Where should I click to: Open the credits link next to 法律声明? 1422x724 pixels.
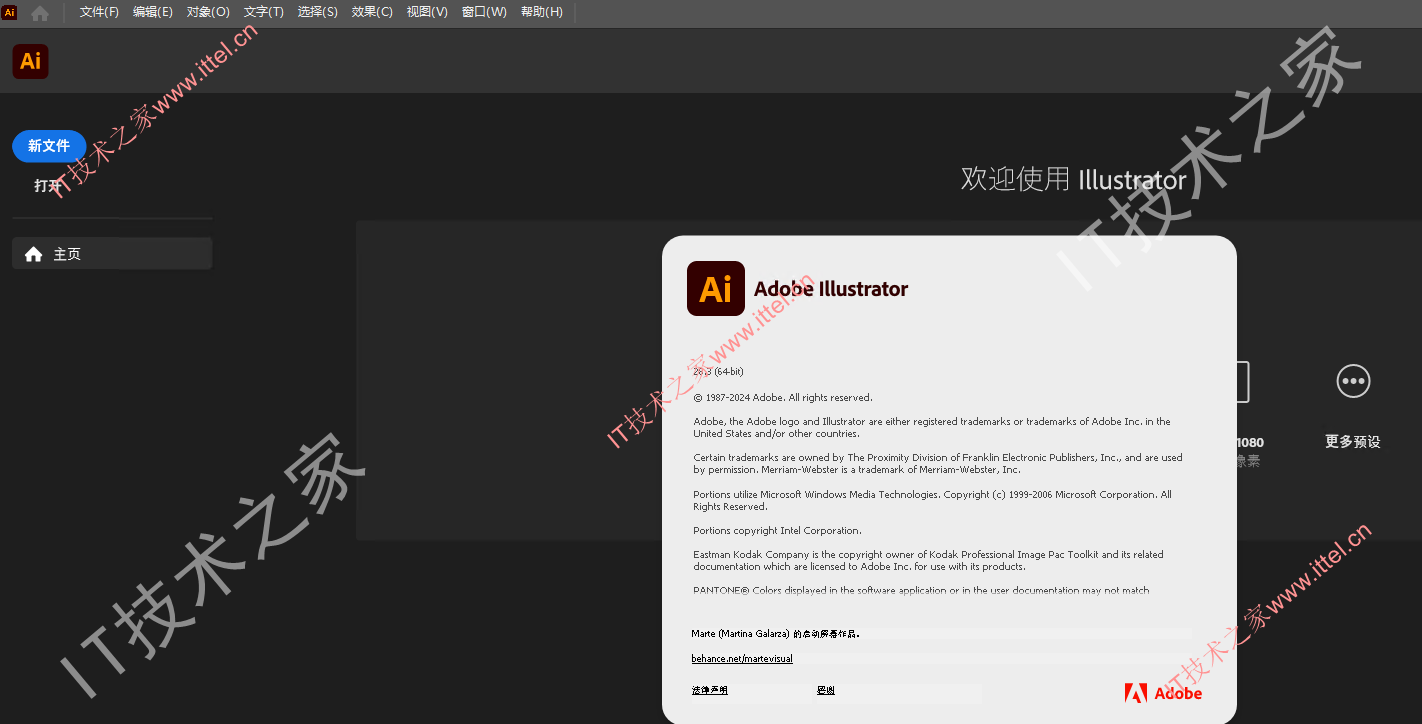coord(826,690)
